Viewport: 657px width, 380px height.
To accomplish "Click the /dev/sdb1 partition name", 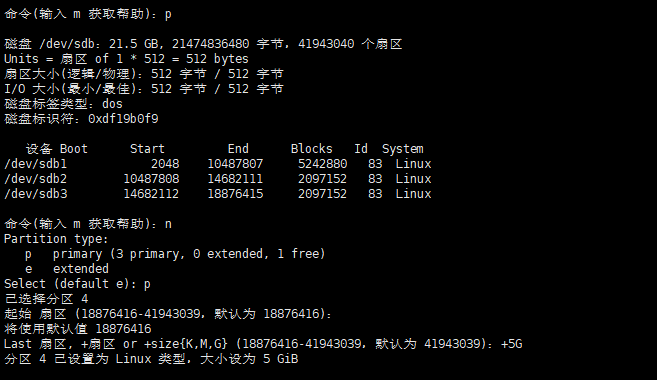I will click(x=36, y=164).
